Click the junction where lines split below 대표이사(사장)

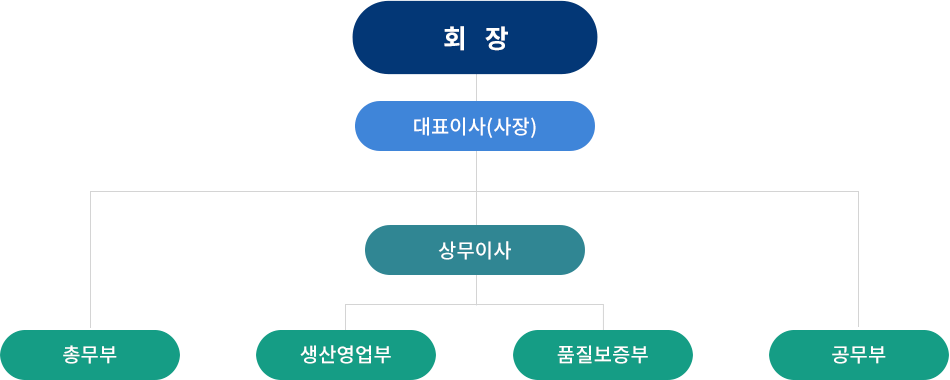pos(476,192)
